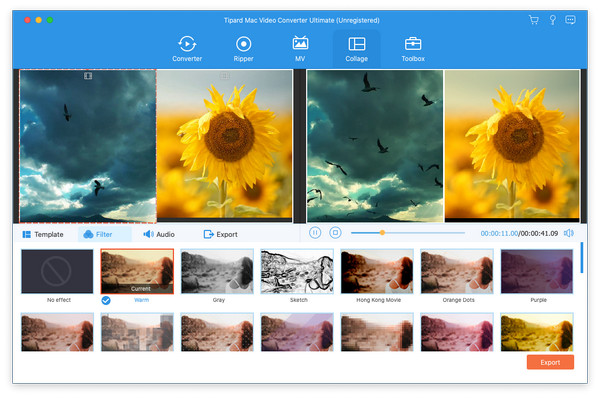
Task: Click the grid icon above the sunflower clip
Action: tap(225, 76)
